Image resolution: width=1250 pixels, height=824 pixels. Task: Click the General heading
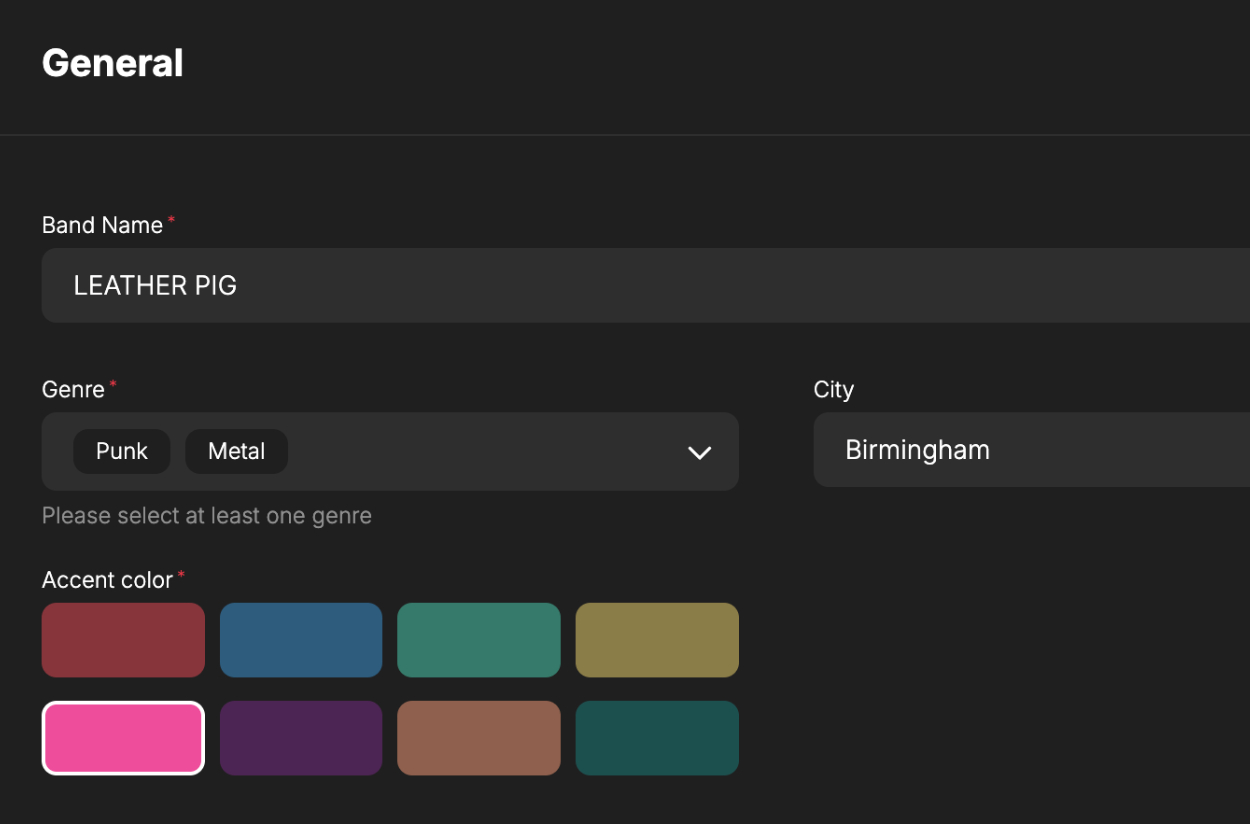pos(113,63)
